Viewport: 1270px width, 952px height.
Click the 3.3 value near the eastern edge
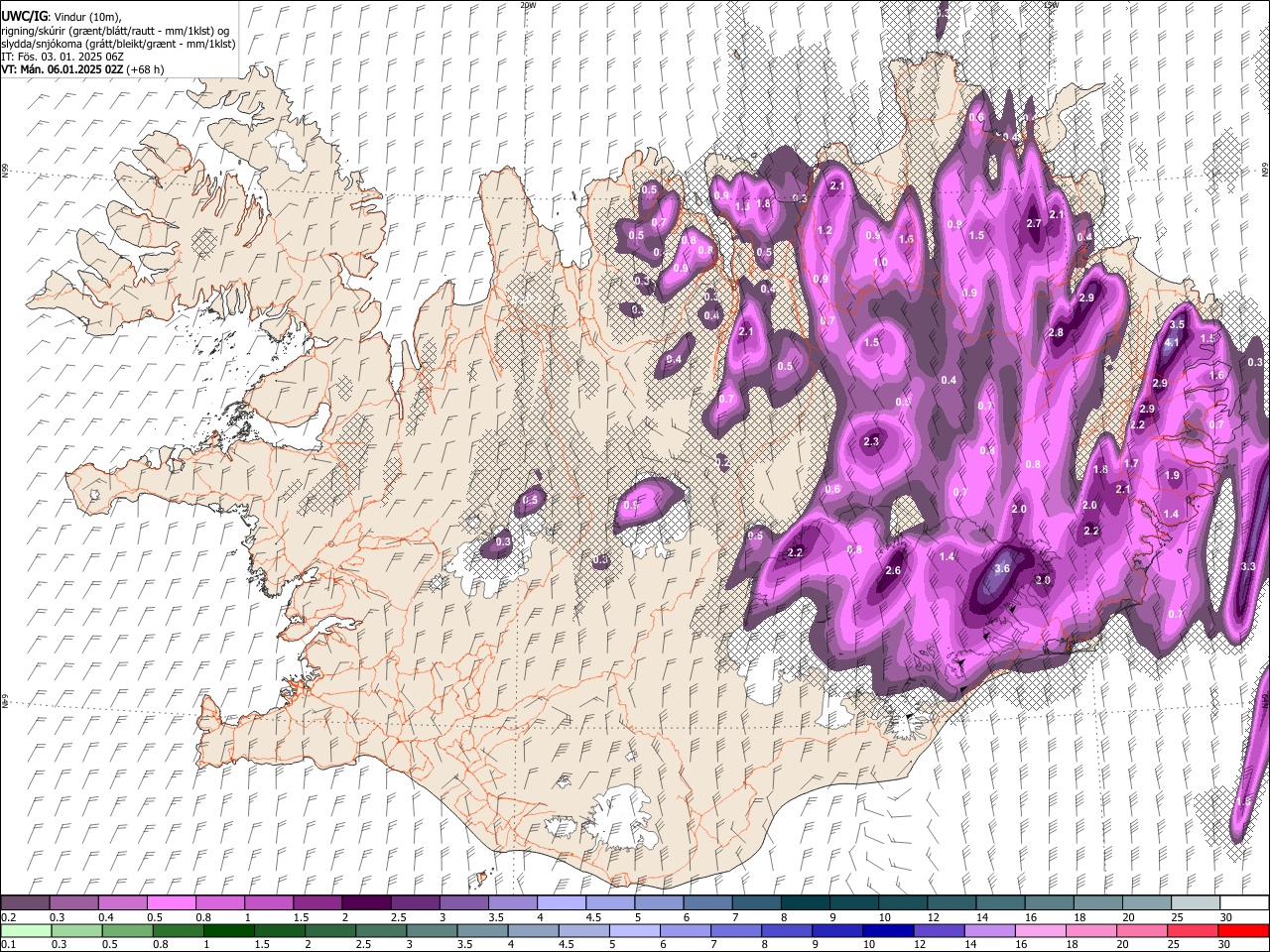tap(1248, 566)
